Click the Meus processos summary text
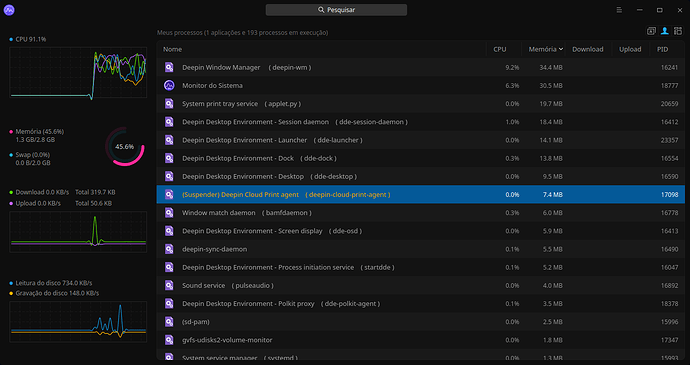Viewport: 690px width, 365px height. 242,33
